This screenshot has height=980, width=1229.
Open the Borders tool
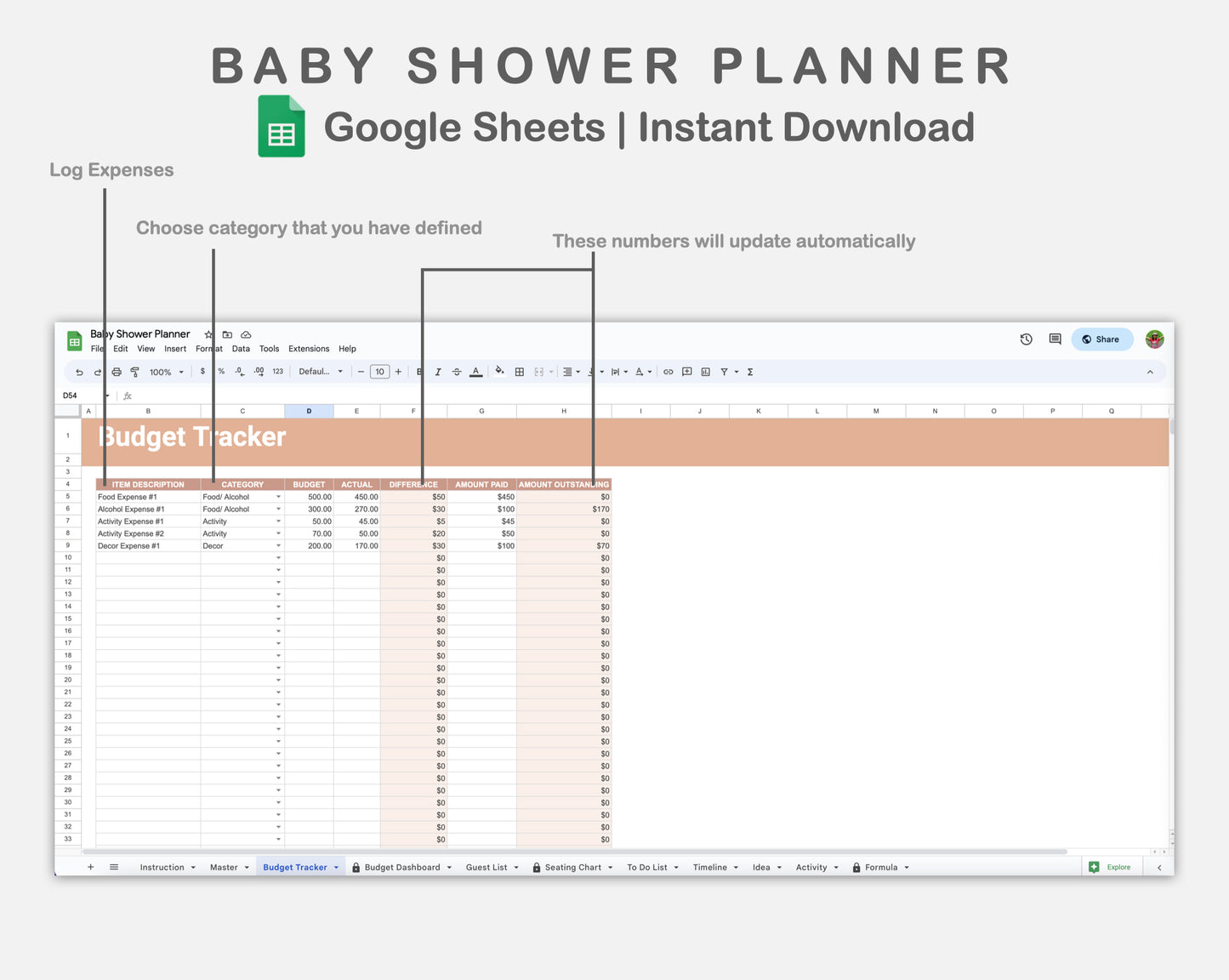click(x=520, y=372)
